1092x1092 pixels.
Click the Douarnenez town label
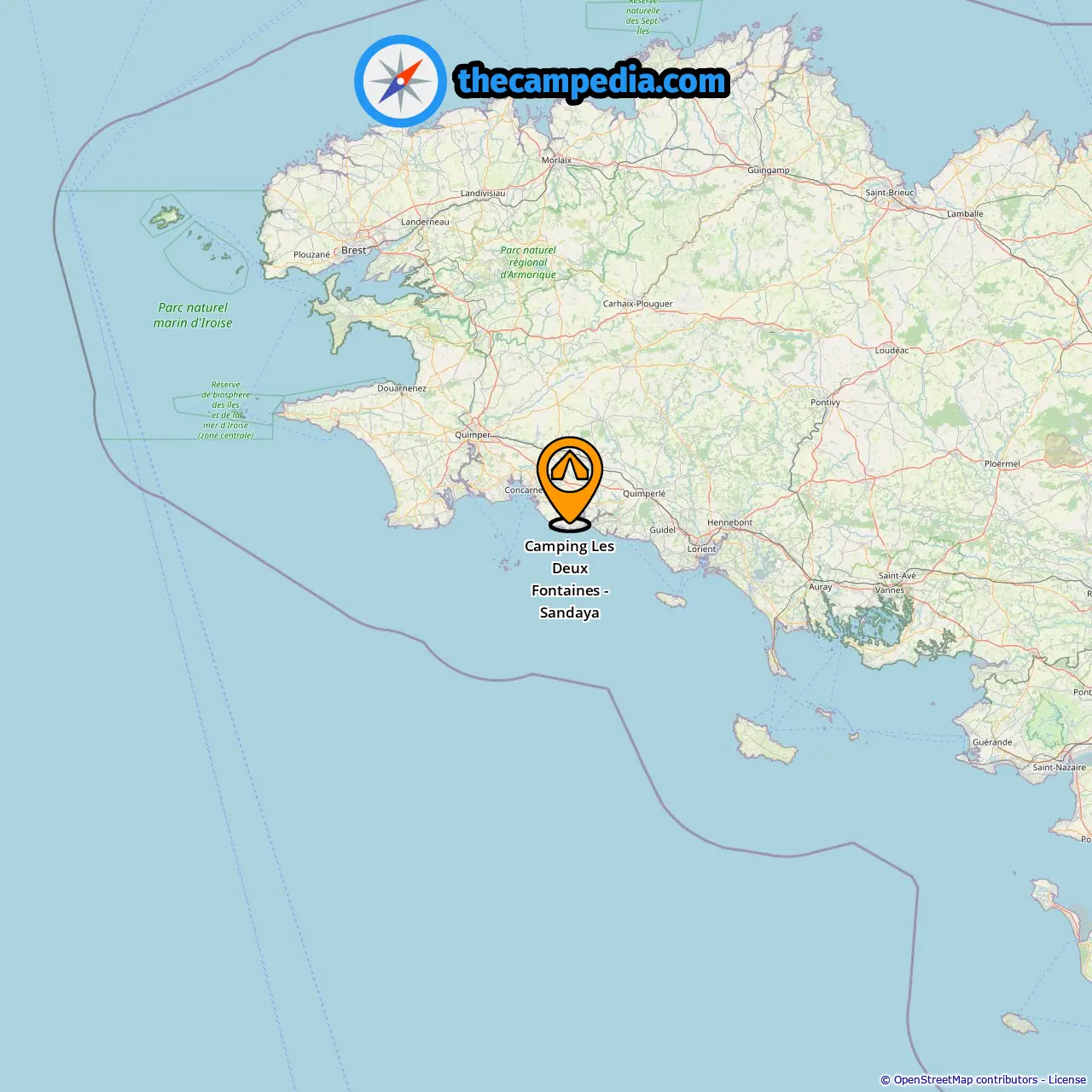coord(402,388)
